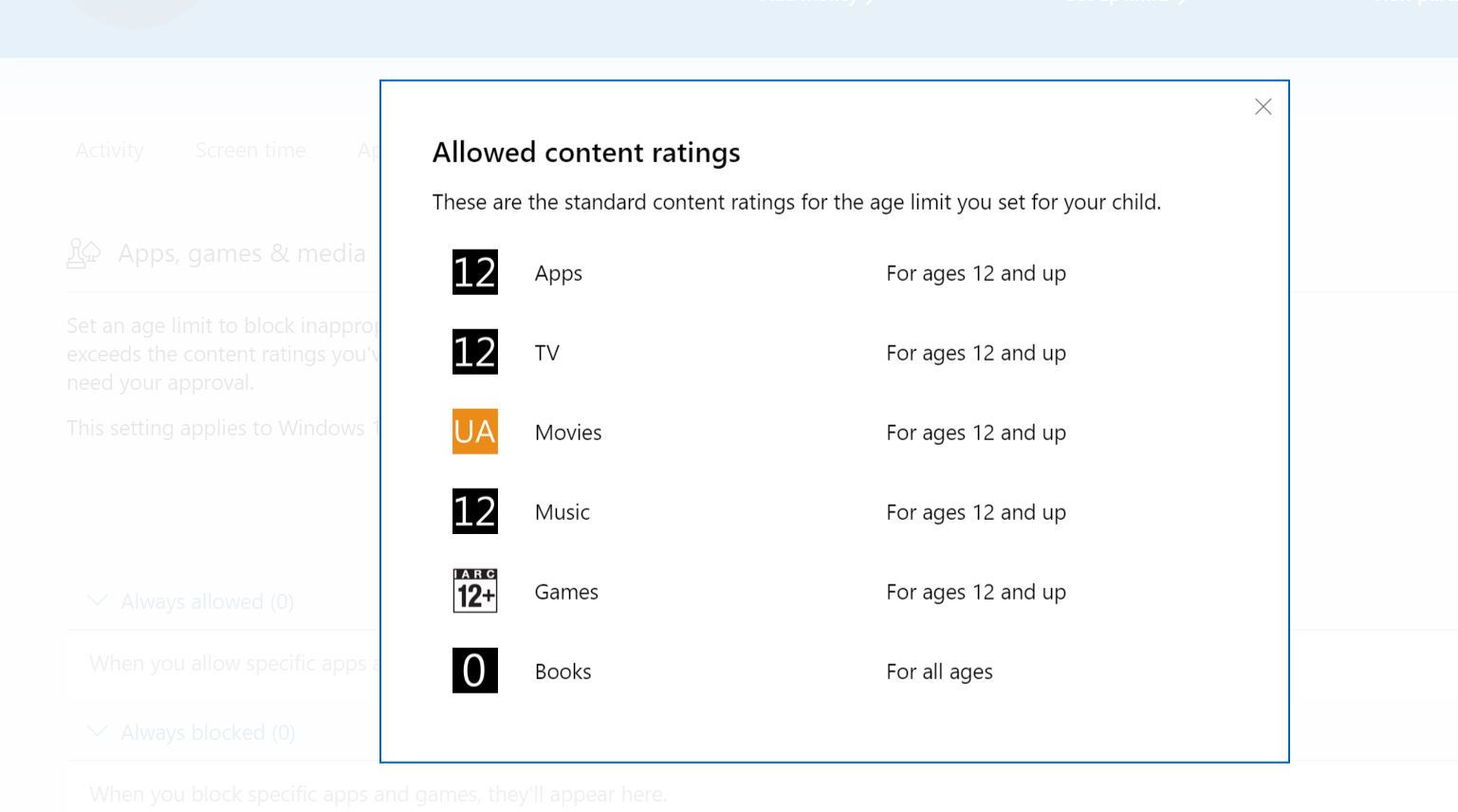Click the Apps, games & media icon
The height and width of the screenshot is (812, 1458).
(83, 253)
